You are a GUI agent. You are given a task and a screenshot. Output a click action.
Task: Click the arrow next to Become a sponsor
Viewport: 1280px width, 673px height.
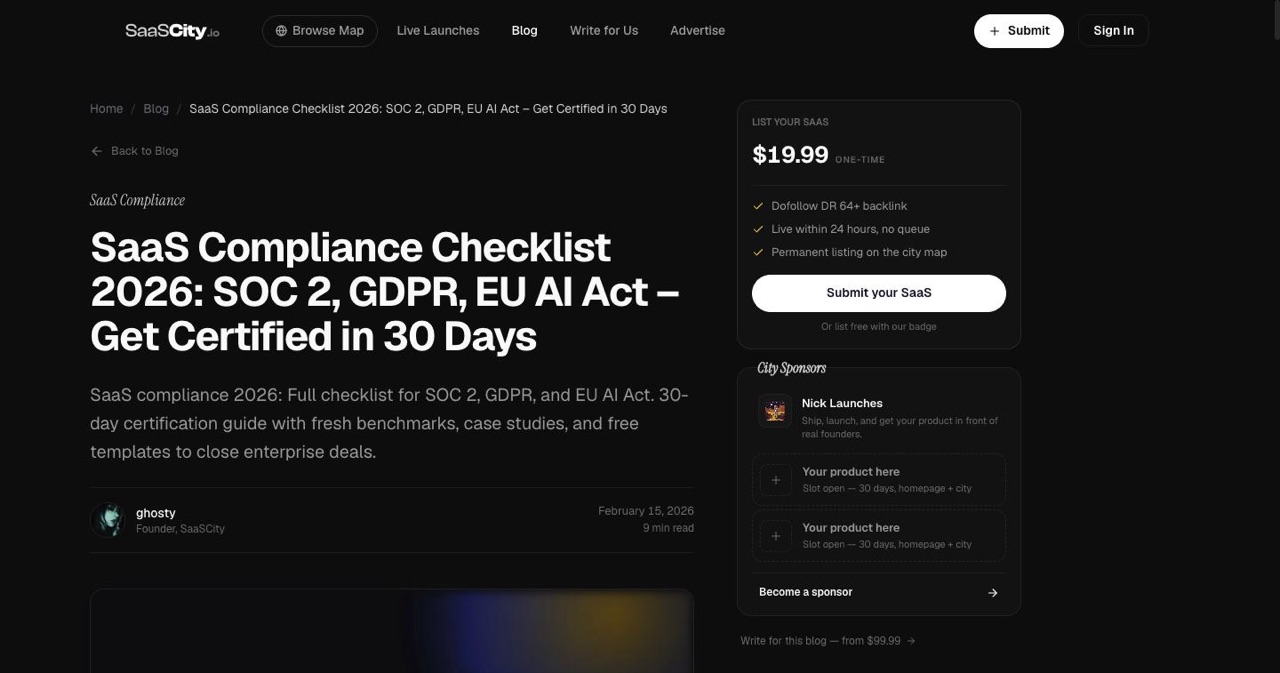tap(993, 593)
